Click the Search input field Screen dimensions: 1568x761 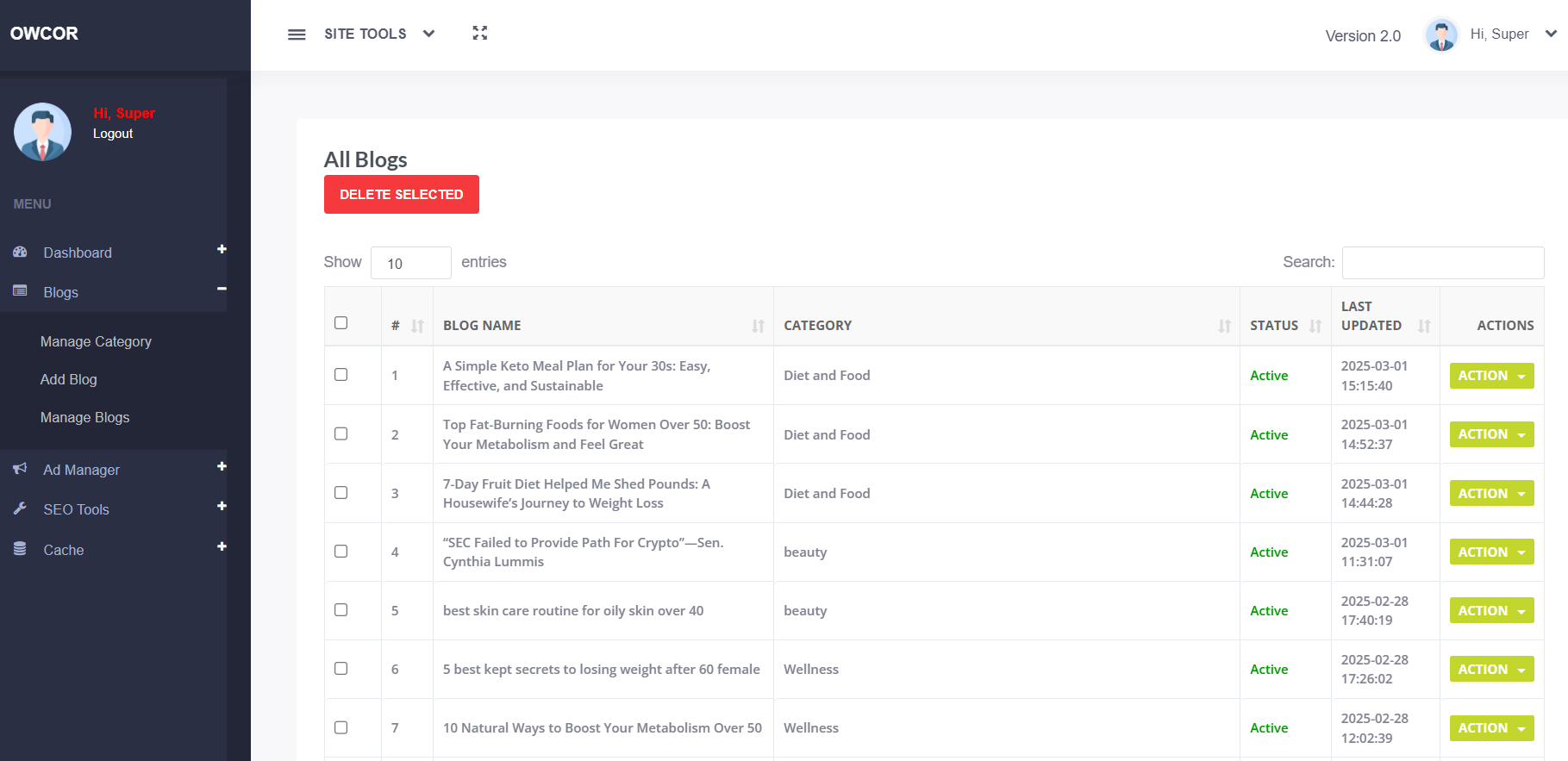1442,263
